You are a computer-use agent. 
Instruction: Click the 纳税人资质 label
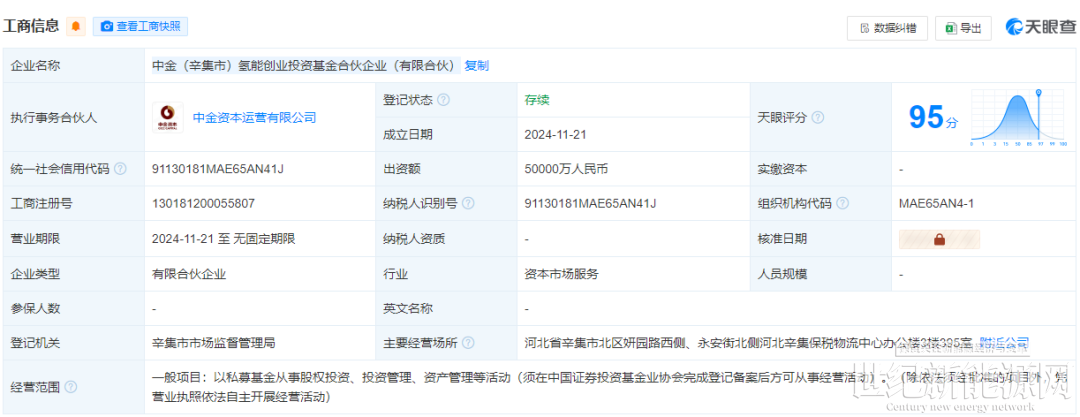414,238
